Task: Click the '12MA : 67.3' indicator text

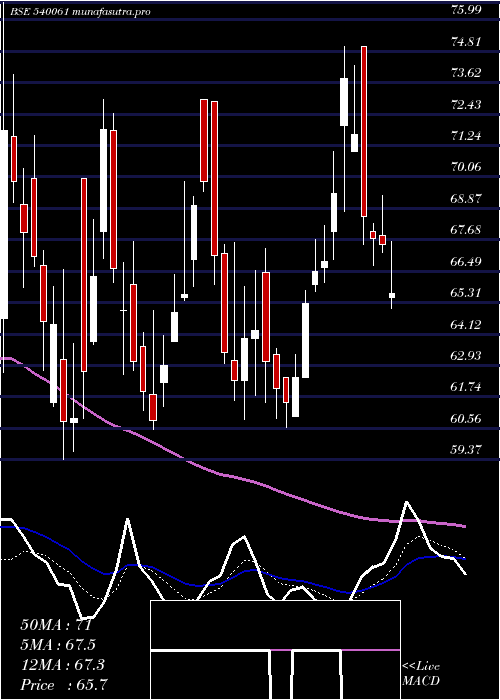Action: point(62,665)
